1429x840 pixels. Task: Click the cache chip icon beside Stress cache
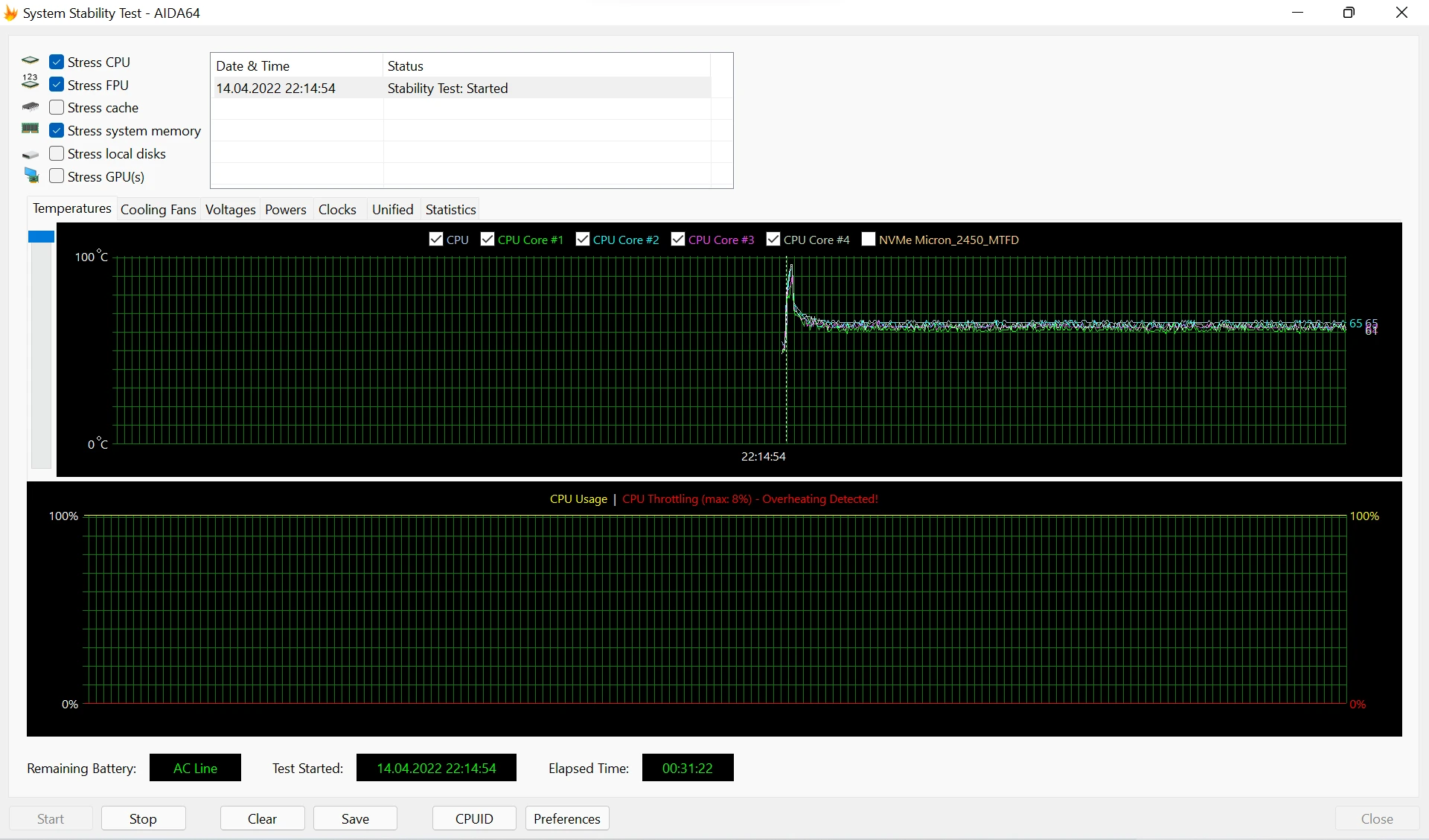coord(31,107)
